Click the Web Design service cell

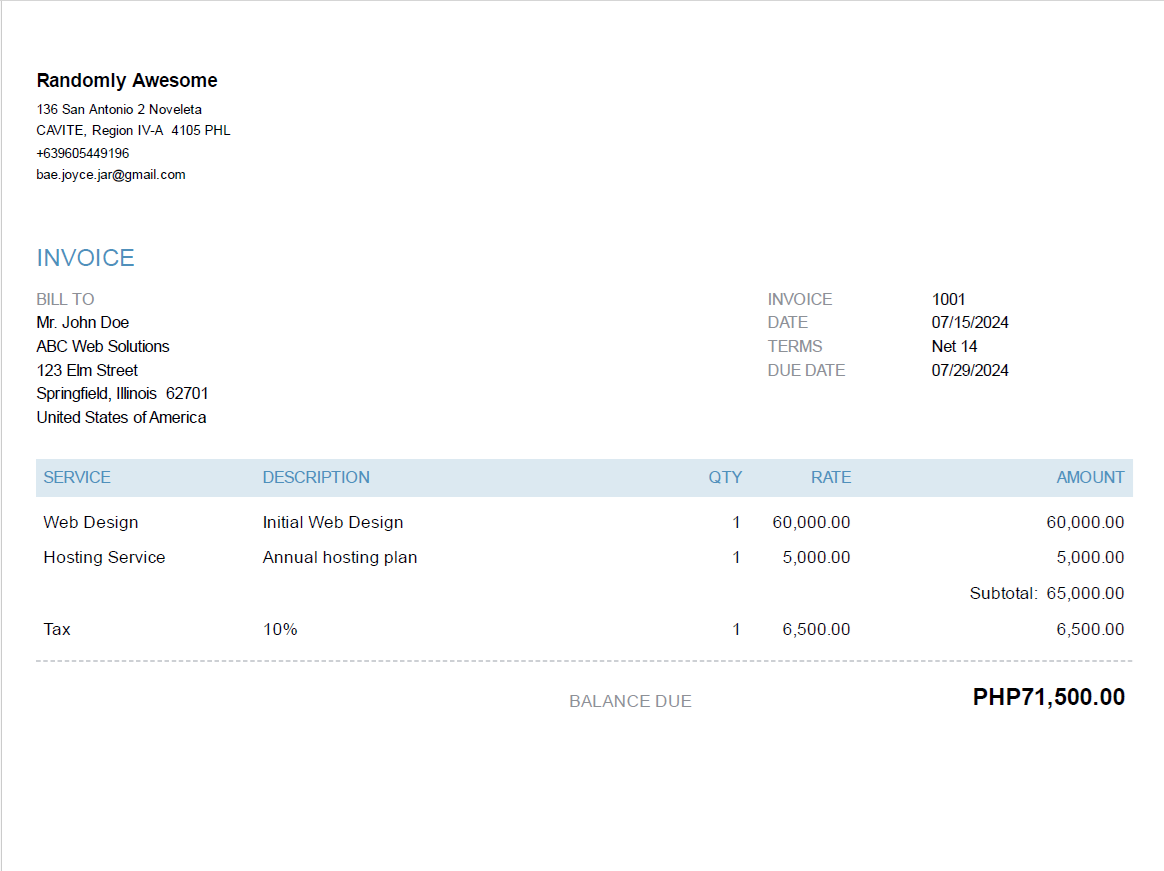click(91, 522)
